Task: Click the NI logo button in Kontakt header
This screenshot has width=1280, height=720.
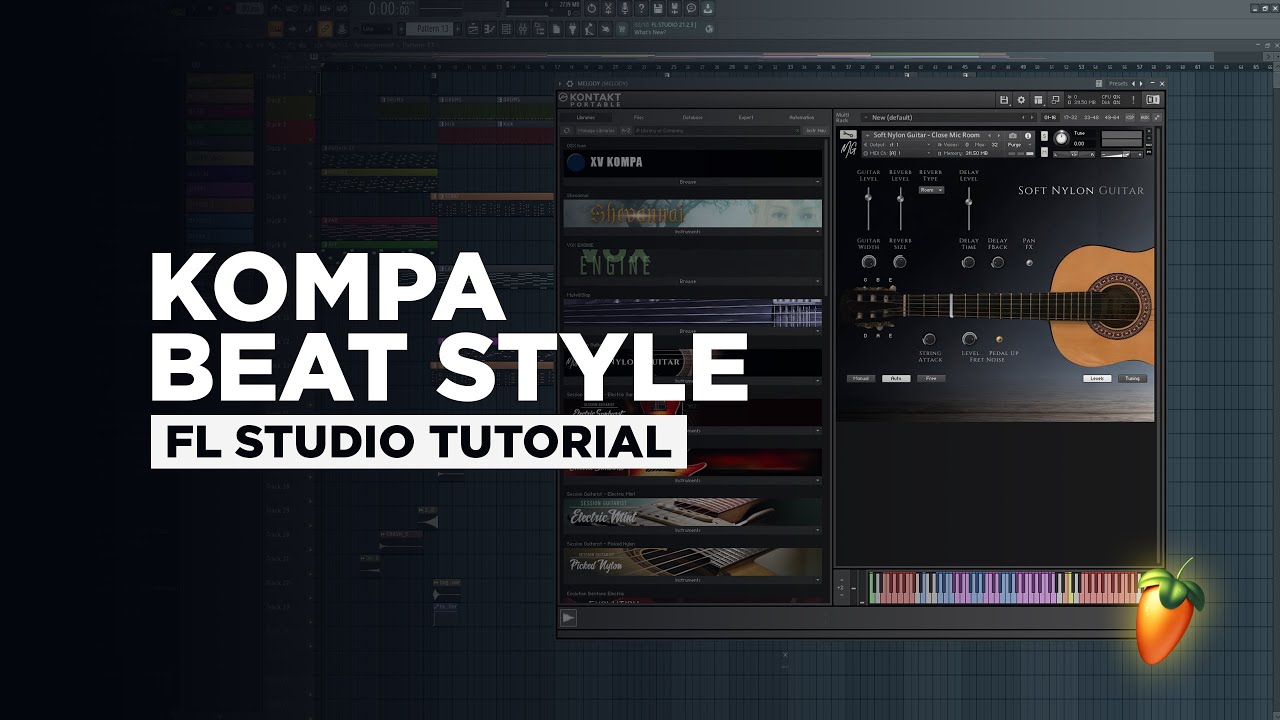Action: pyautogui.click(x=1153, y=100)
